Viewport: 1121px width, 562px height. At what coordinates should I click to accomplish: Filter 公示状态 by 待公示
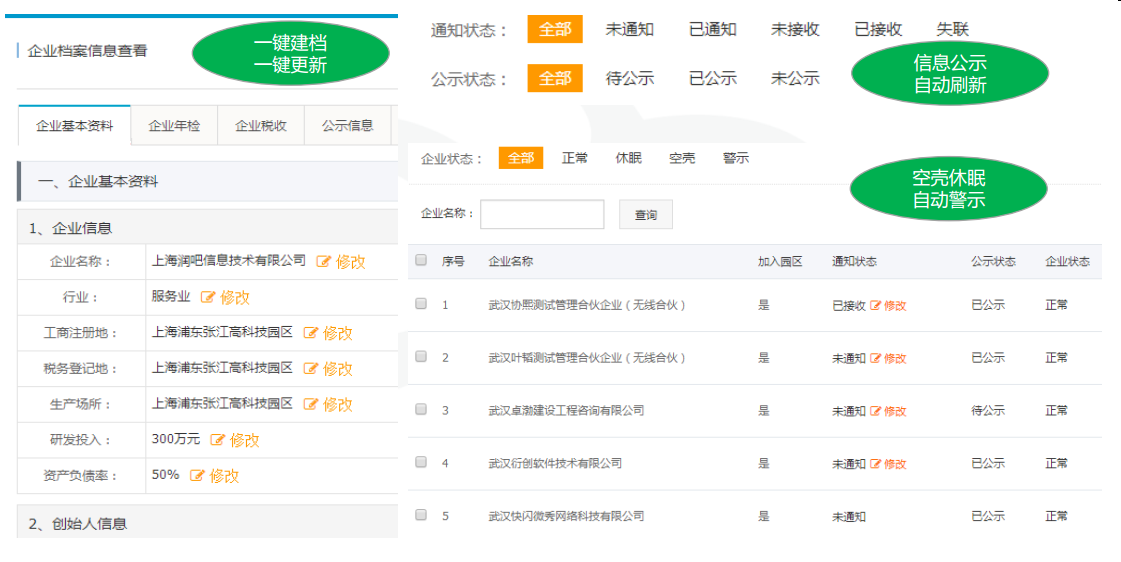(629, 78)
